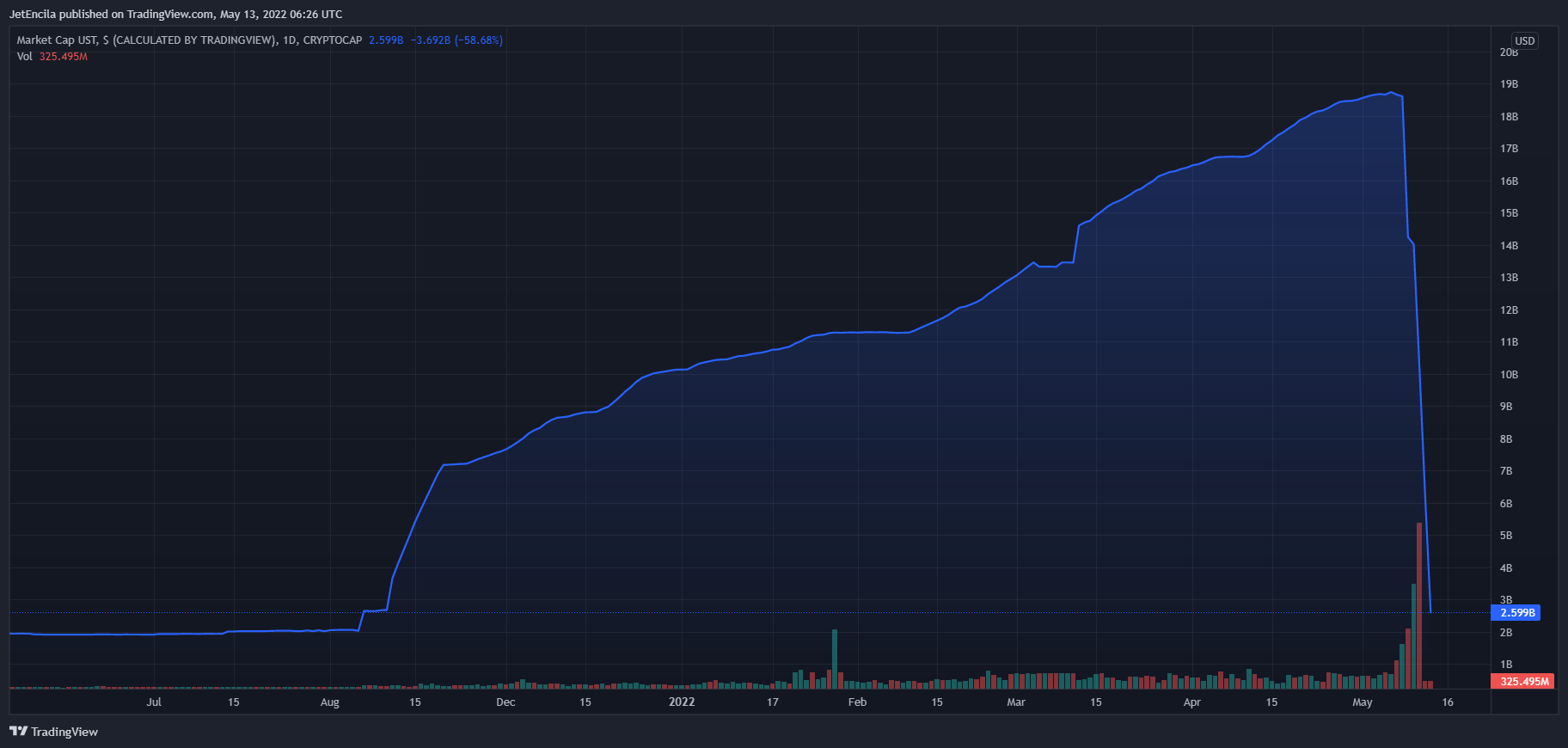Click the Aug label on time axis
The image size is (1568, 748).
click(x=330, y=702)
